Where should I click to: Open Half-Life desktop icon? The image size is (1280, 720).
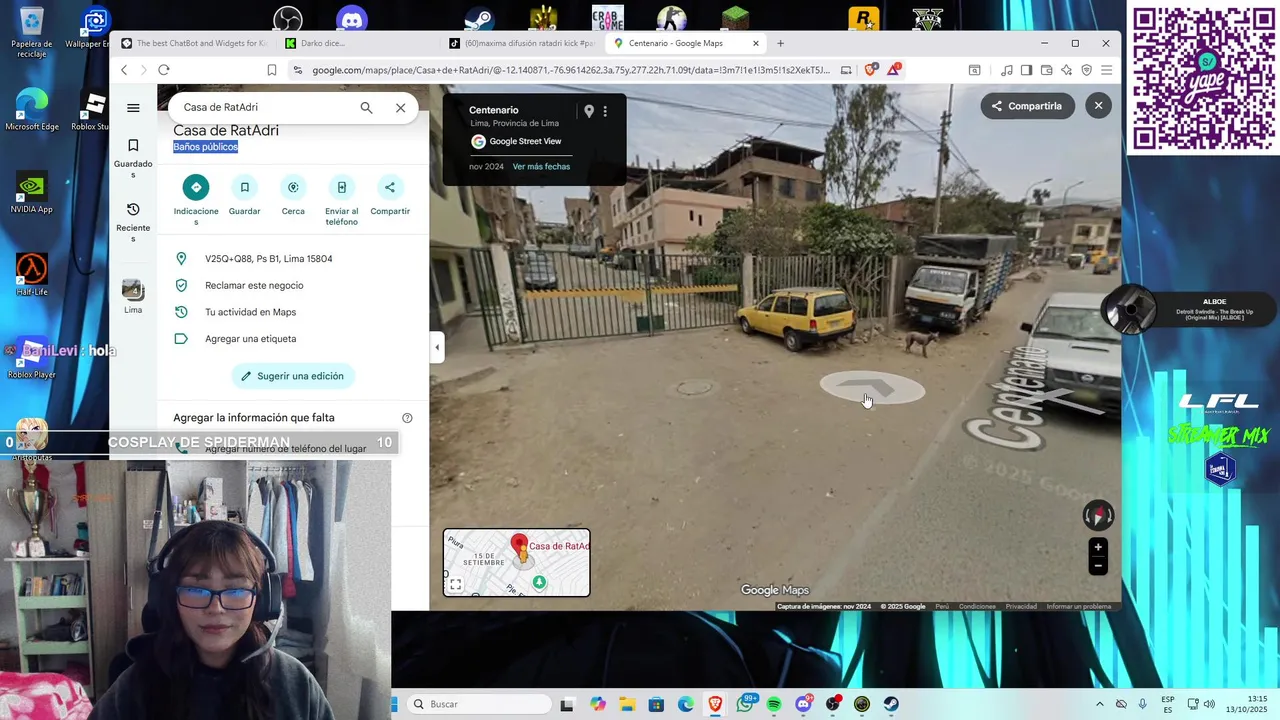(32, 275)
